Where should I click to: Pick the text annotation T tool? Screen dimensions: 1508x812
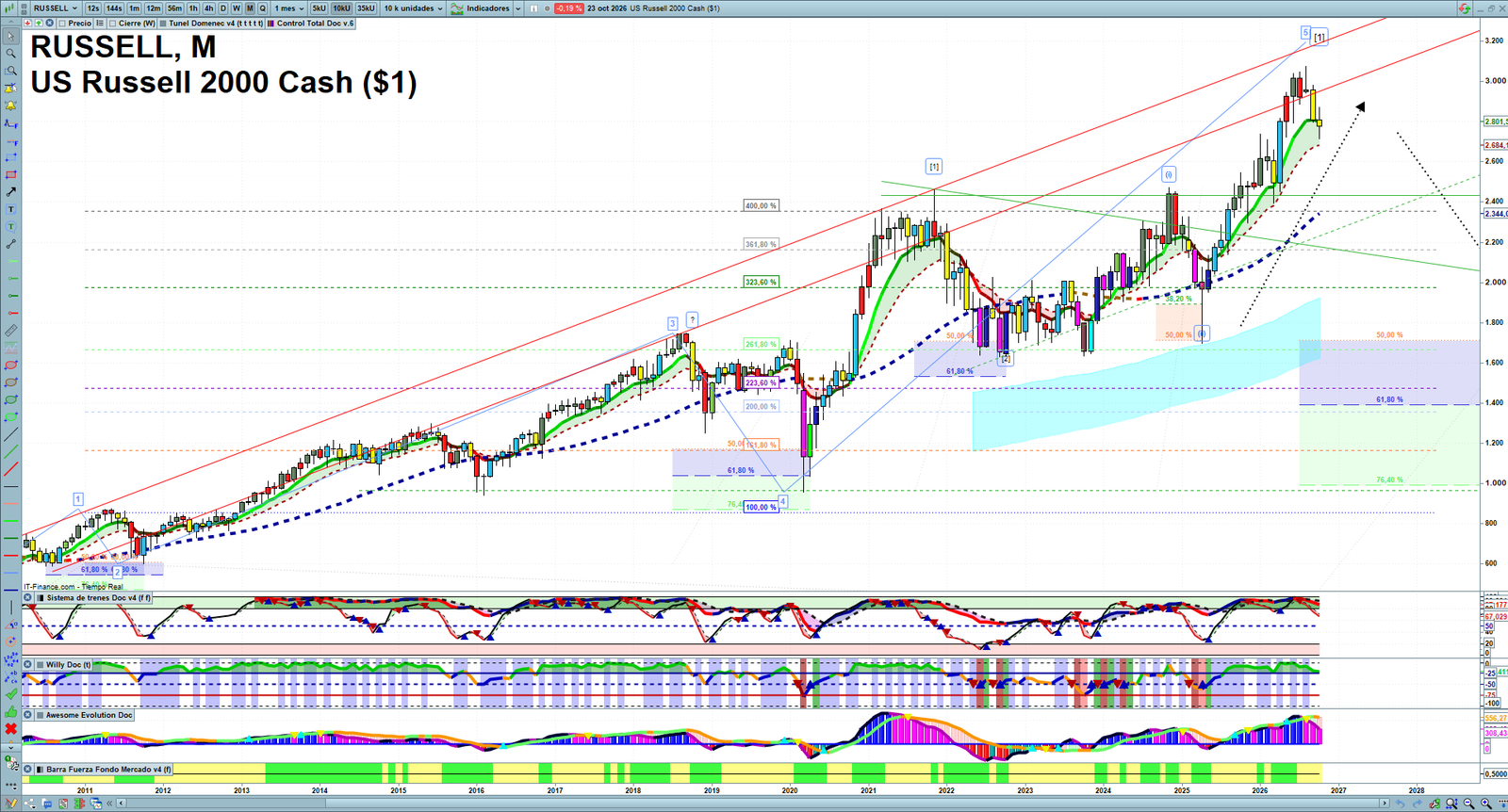tap(10, 209)
